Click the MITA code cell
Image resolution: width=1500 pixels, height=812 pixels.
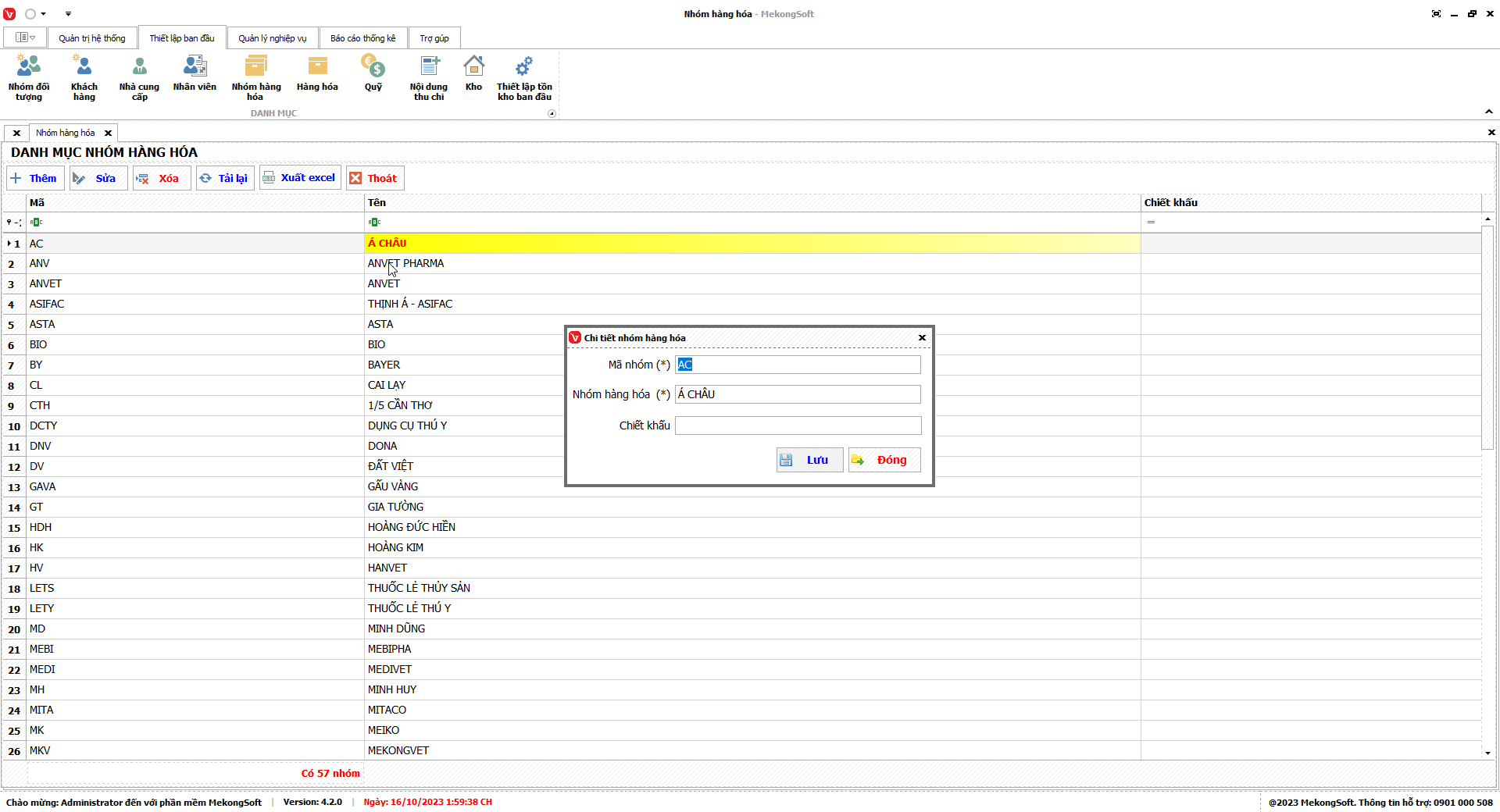click(195, 710)
